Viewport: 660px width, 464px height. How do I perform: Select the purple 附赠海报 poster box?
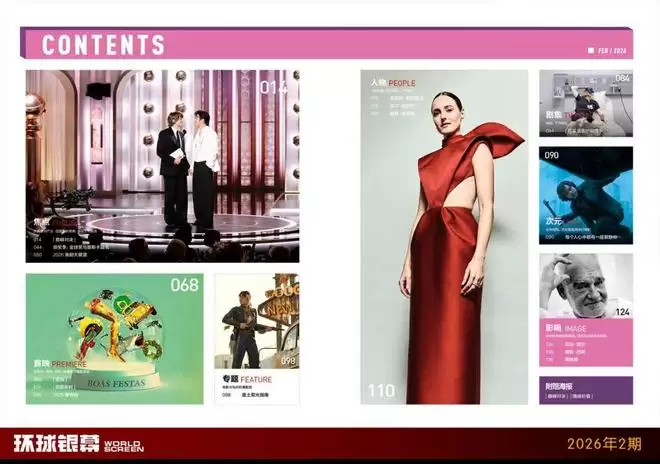[x=586, y=390]
